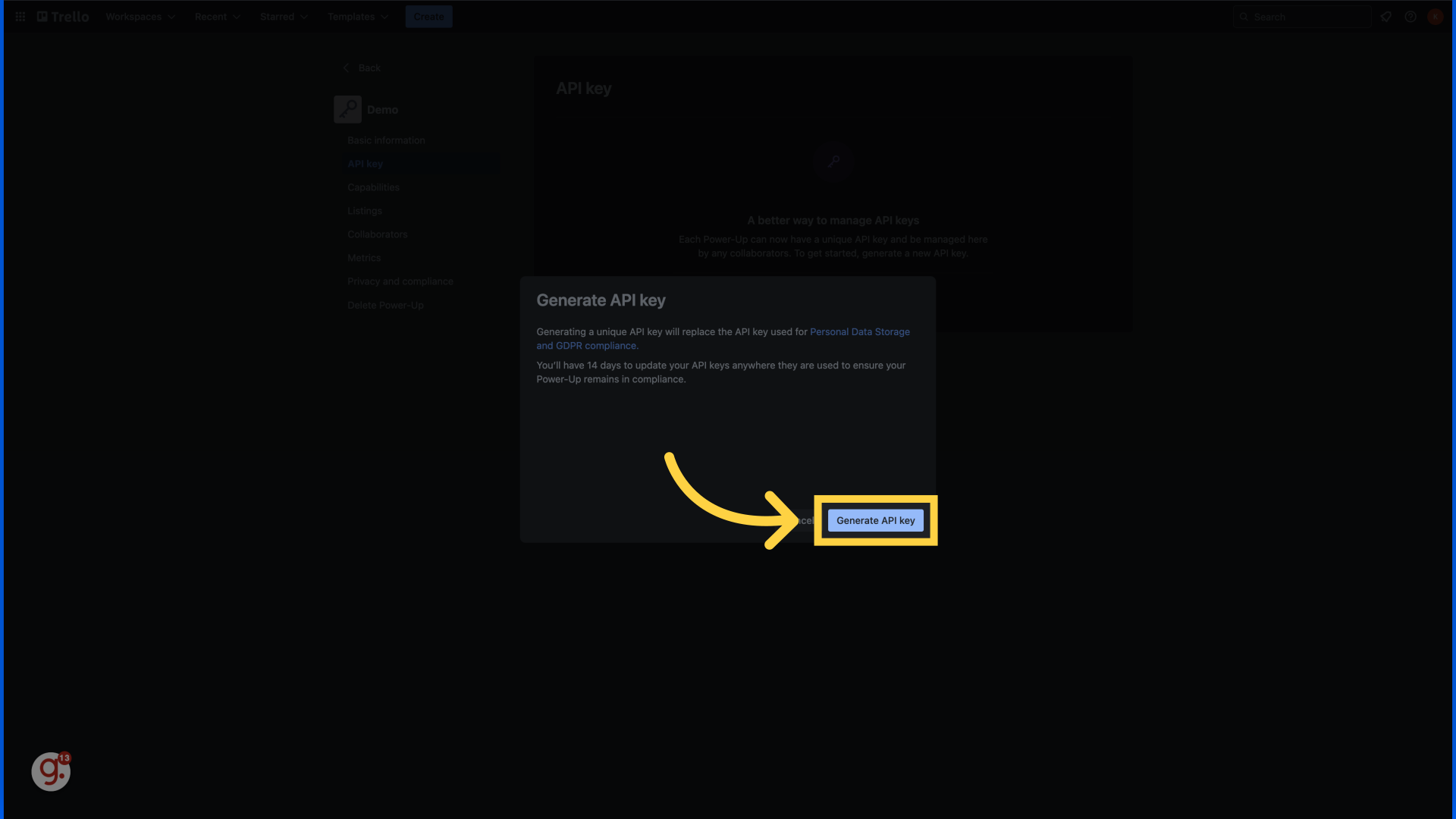Open the app switcher grid icon

coord(20,16)
